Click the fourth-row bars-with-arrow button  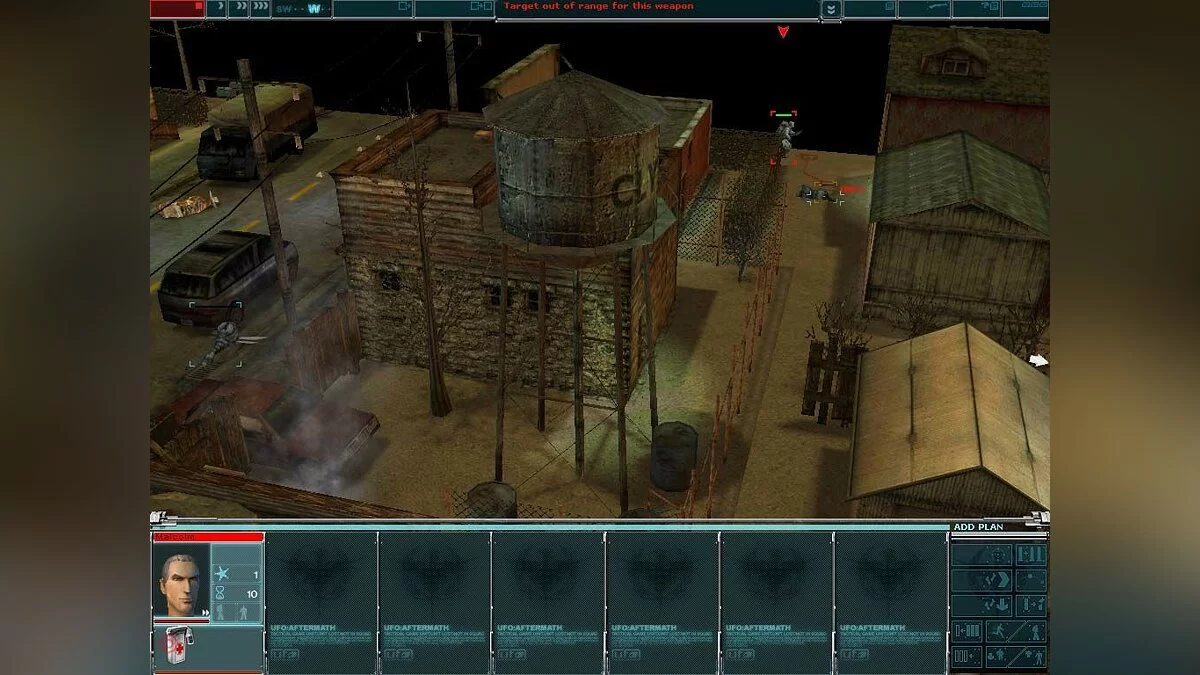tap(967, 632)
